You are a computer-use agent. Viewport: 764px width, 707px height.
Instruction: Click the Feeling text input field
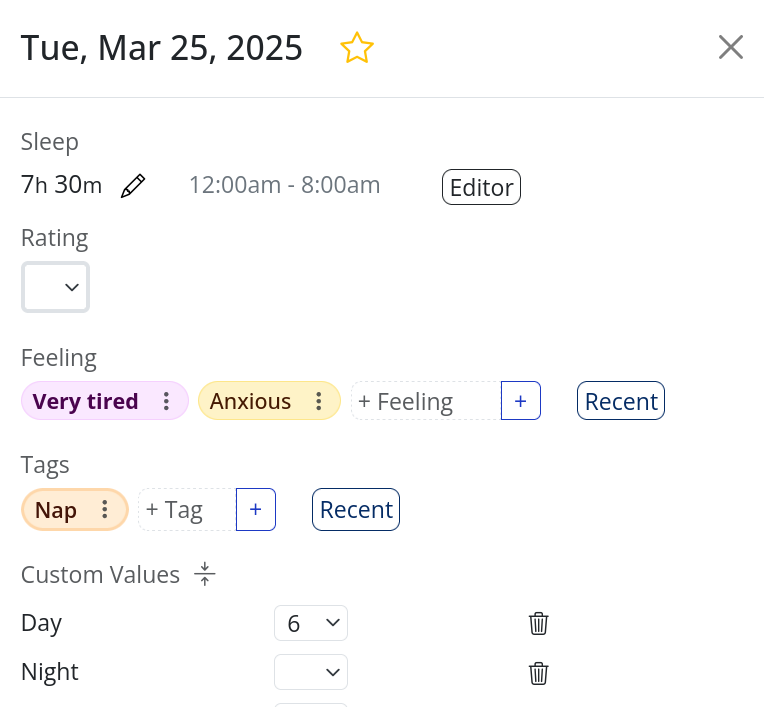click(424, 401)
